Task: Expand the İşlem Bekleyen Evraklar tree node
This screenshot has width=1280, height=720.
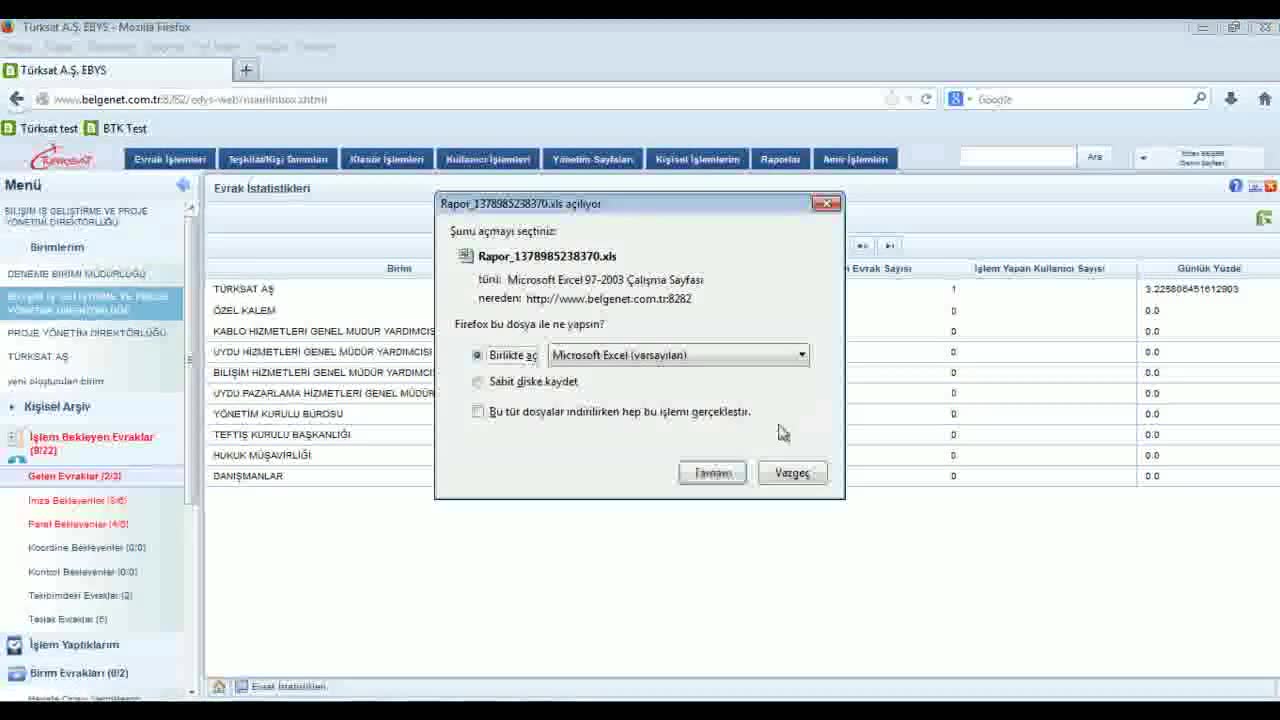Action: tap(12, 438)
